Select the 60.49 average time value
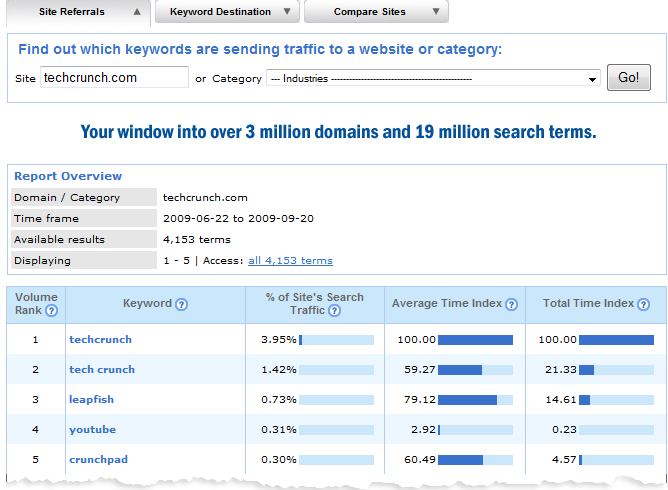Viewport: 668px width, 490px height. tap(420, 459)
